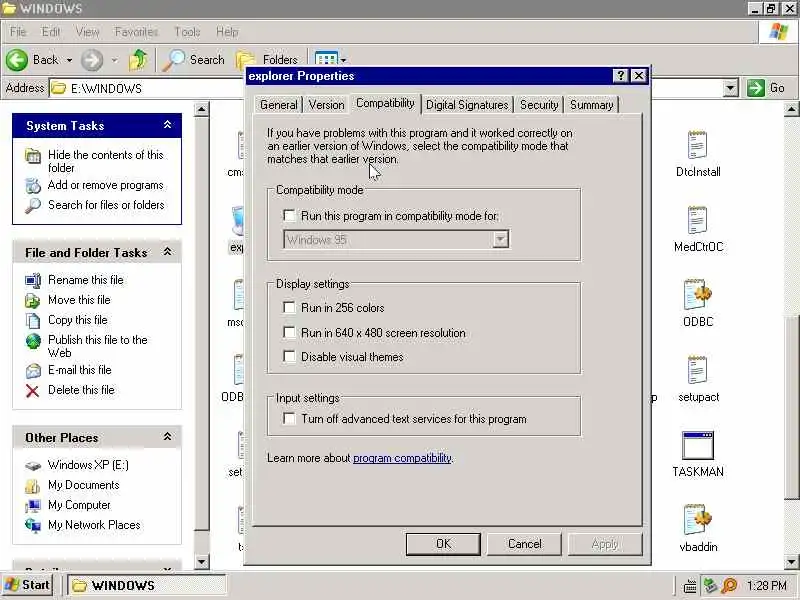Click the Up folder icon in toolbar
Image resolution: width=800 pixels, height=600 pixels.
(x=137, y=60)
